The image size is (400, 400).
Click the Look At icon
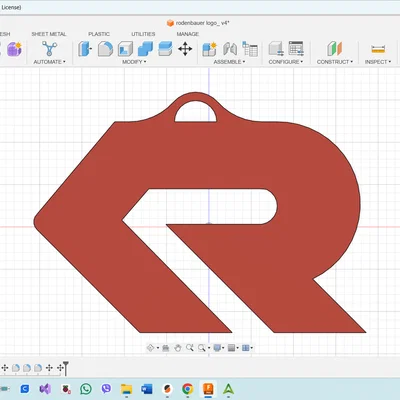(x=166, y=348)
